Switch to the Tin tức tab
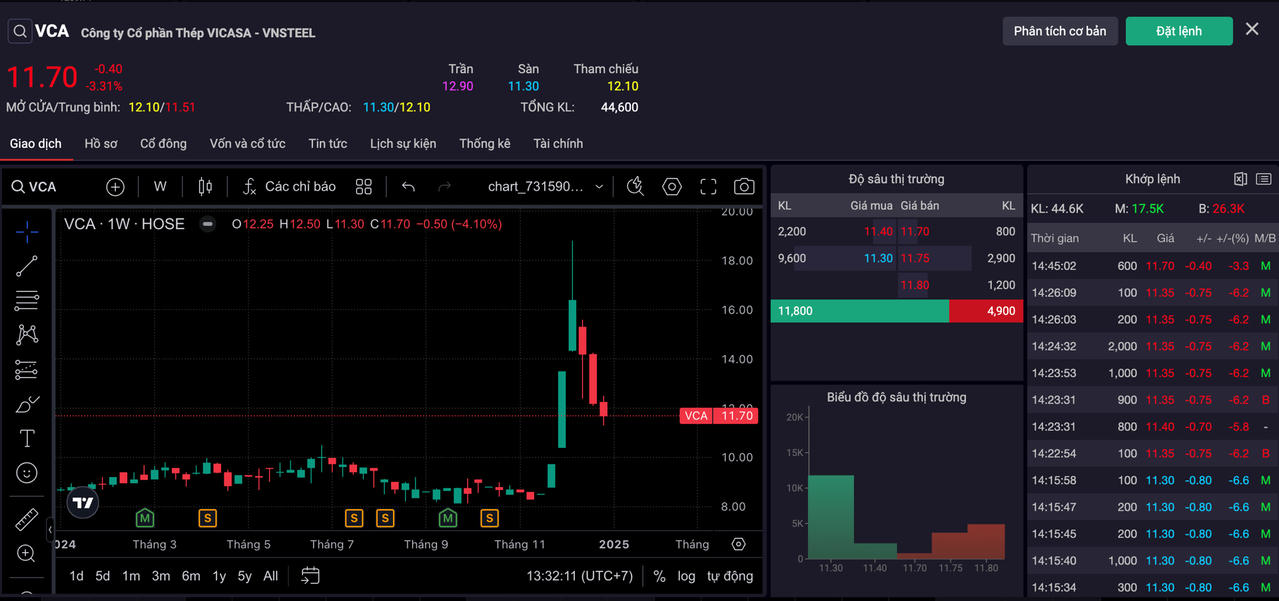The width and height of the screenshot is (1279, 601). pyautogui.click(x=327, y=143)
